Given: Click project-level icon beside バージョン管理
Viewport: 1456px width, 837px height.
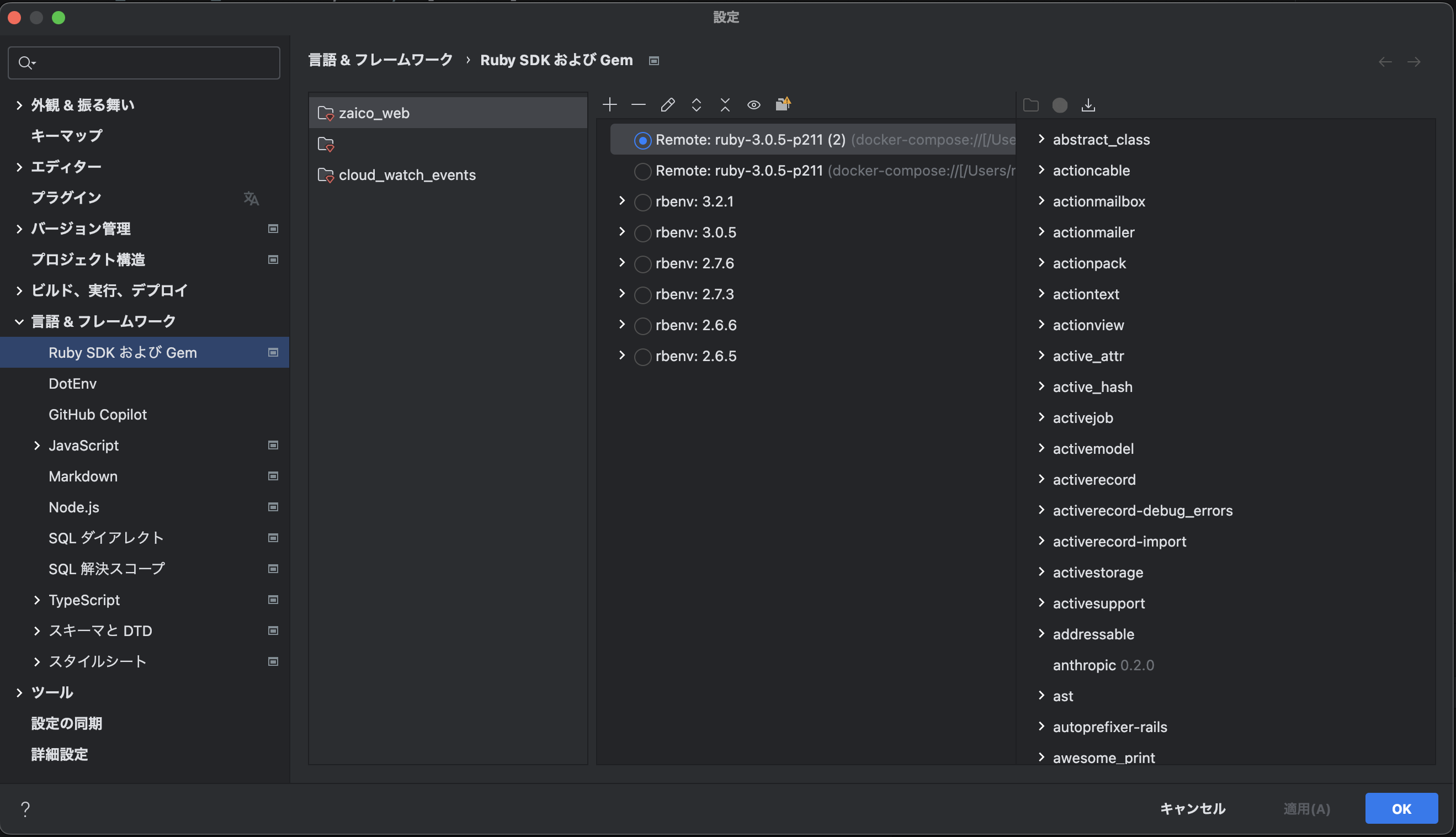Looking at the screenshot, I should [x=274, y=229].
